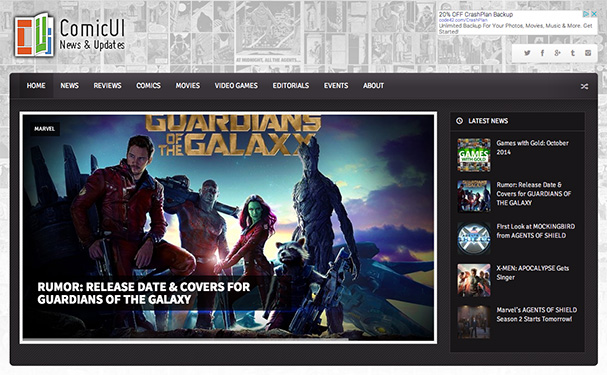Click the SHIELD logo thumbnail
Image resolution: width=607 pixels, height=375 pixels.
(x=474, y=238)
